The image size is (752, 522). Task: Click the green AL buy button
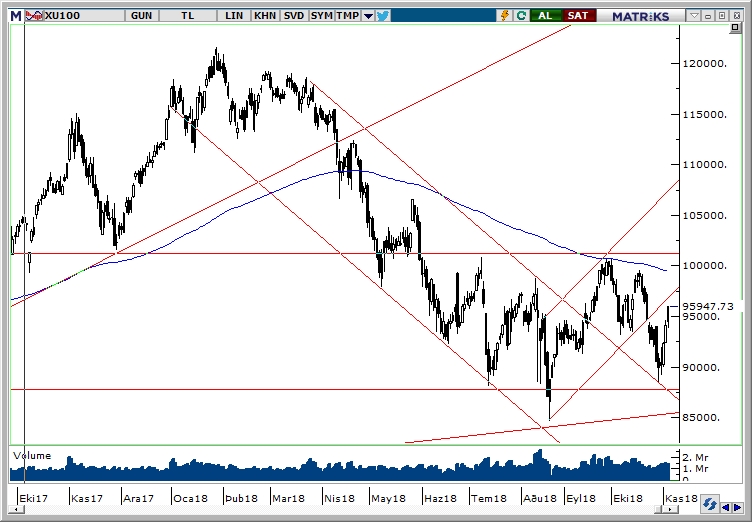tap(545, 16)
